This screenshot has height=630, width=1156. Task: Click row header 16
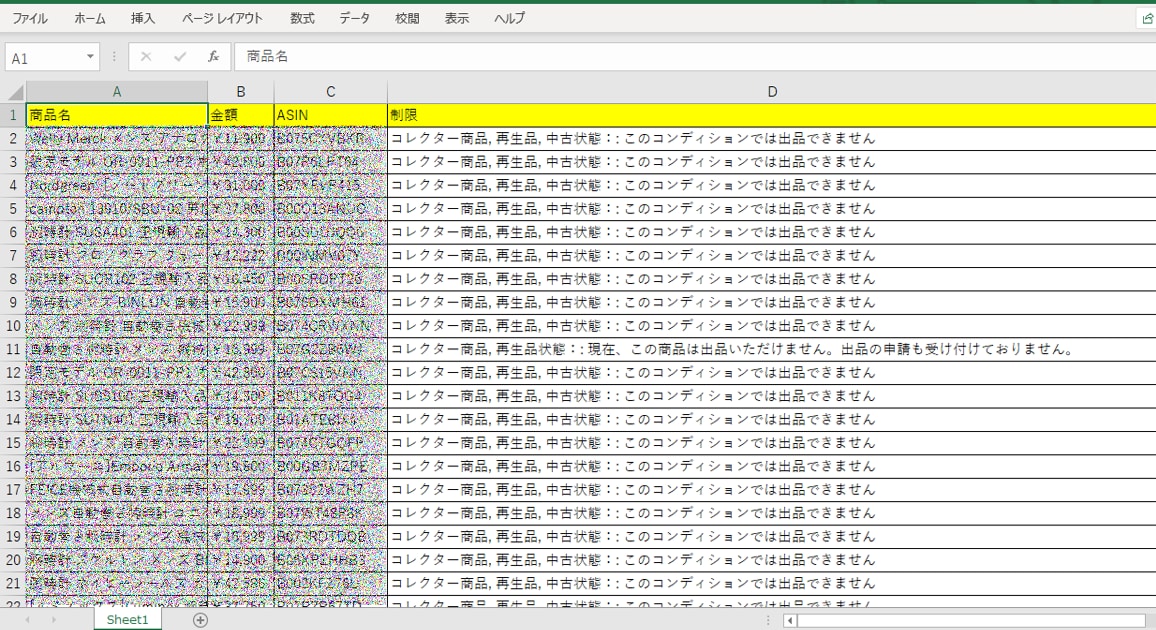point(13,466)
